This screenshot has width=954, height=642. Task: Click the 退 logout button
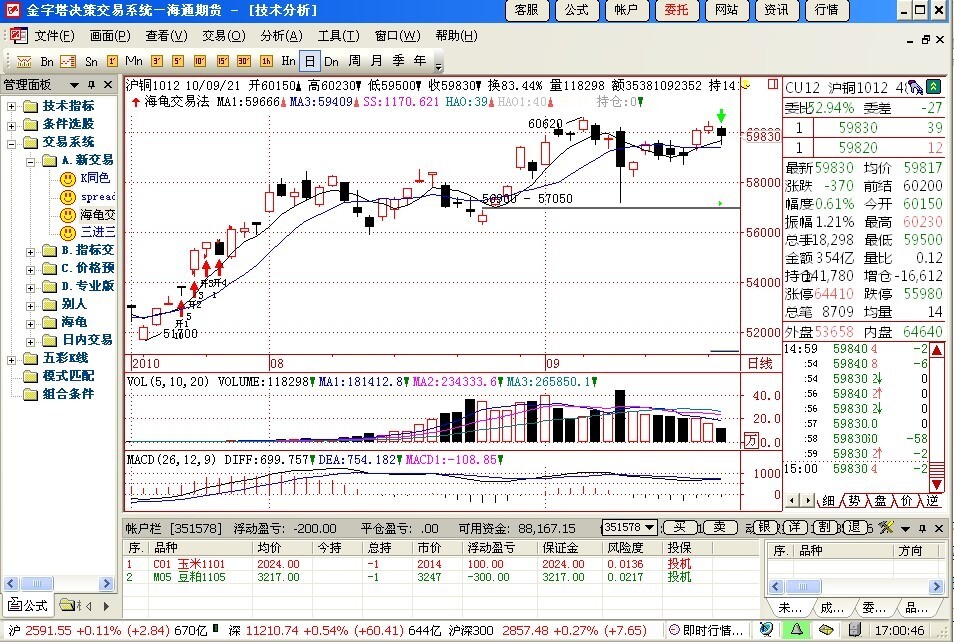pos(853,527)
